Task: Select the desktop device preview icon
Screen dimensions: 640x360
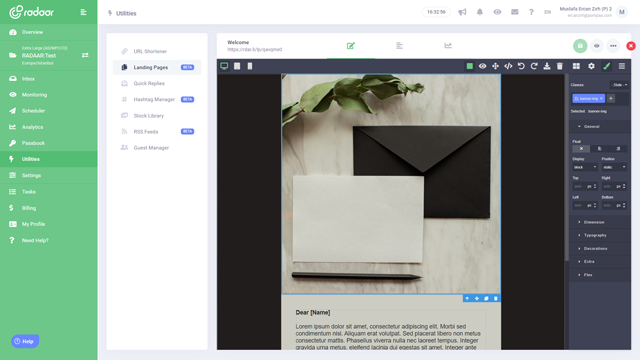Action: tap(224, 66)
